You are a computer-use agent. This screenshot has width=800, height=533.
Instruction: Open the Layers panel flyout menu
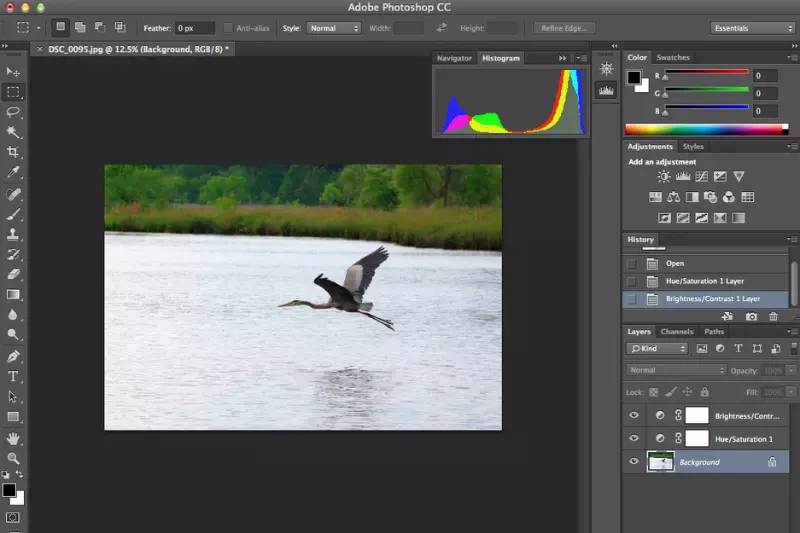792,332
